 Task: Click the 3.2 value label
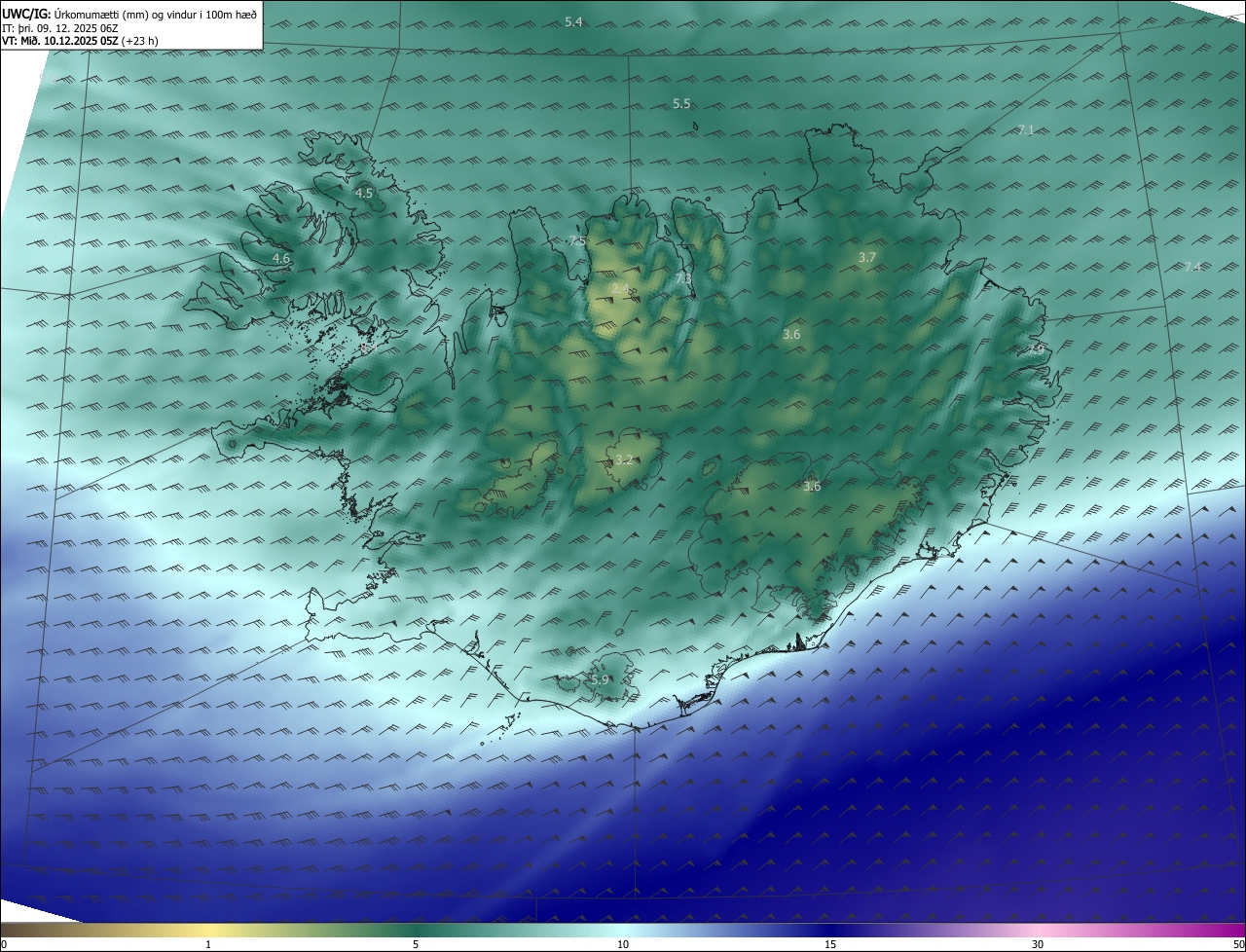click(624, 459)
